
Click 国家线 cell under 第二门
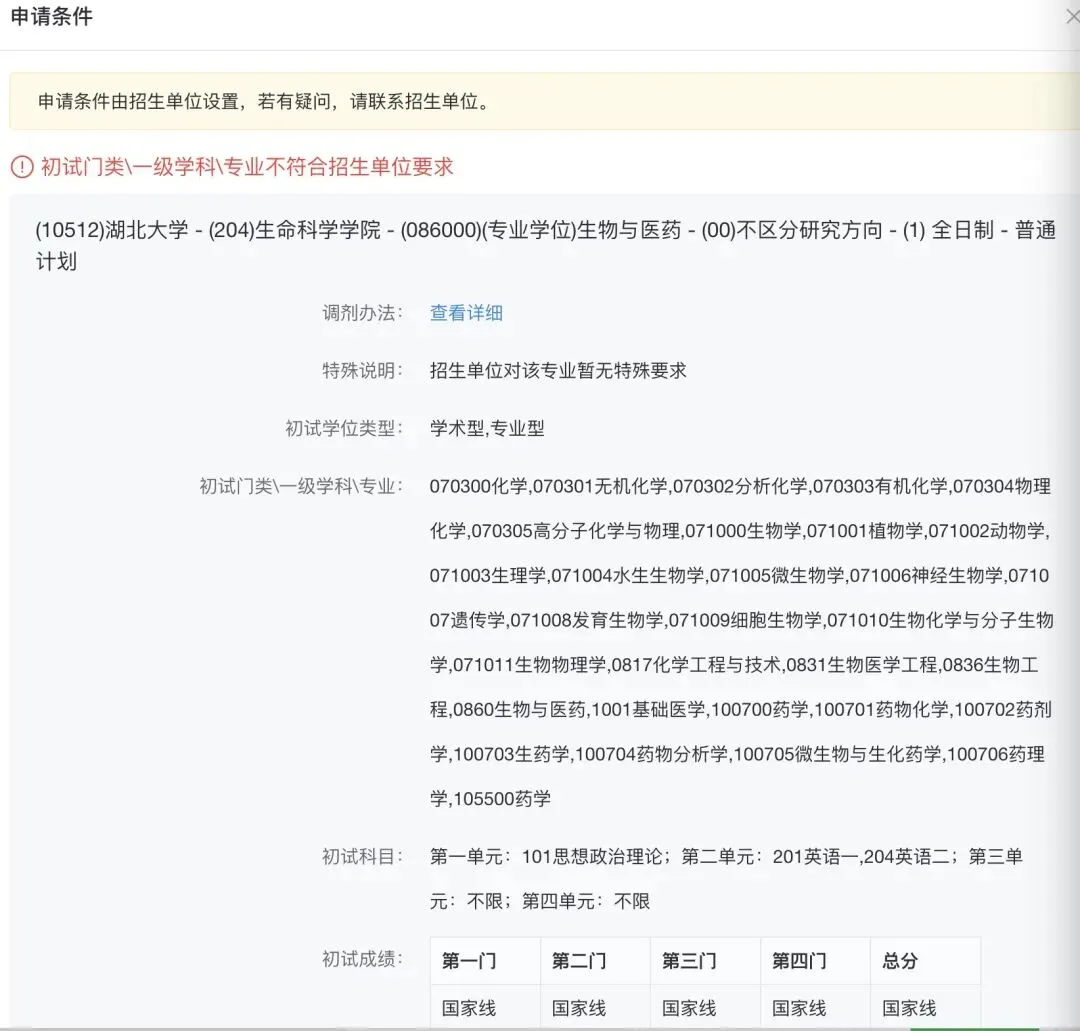tap(596, 1008)
